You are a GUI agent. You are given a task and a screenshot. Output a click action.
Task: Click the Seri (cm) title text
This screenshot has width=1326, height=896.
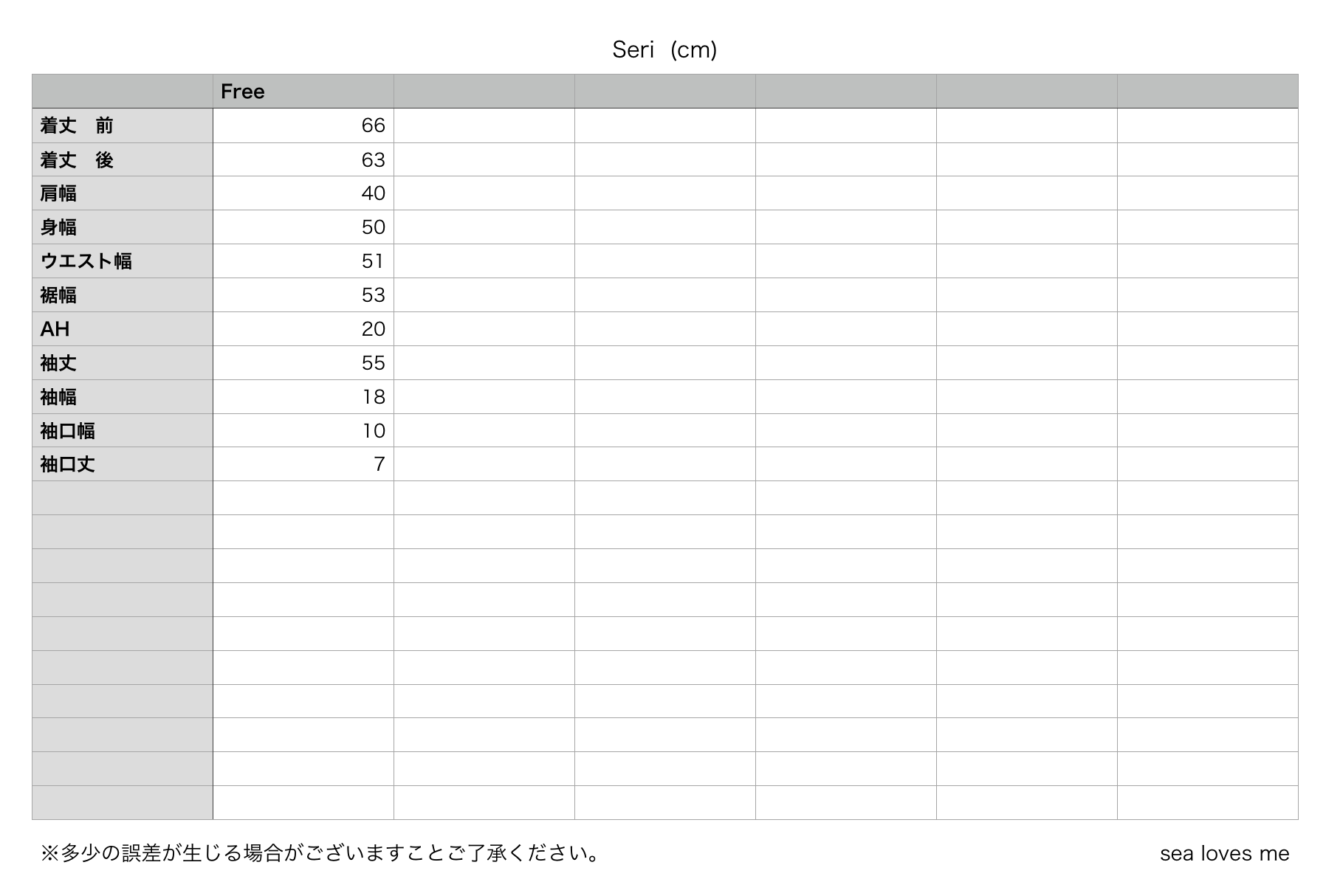pyautogui.click(x=664, y=49)
